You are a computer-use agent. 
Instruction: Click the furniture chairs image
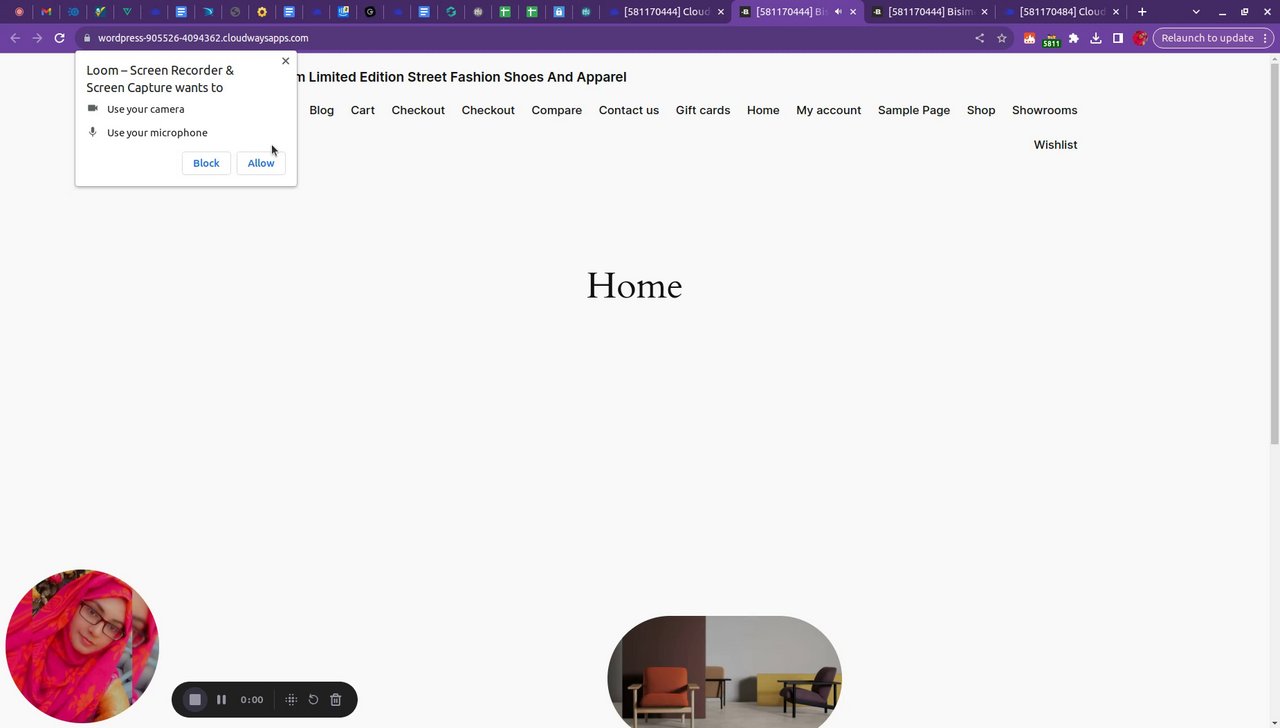point(724,672)
